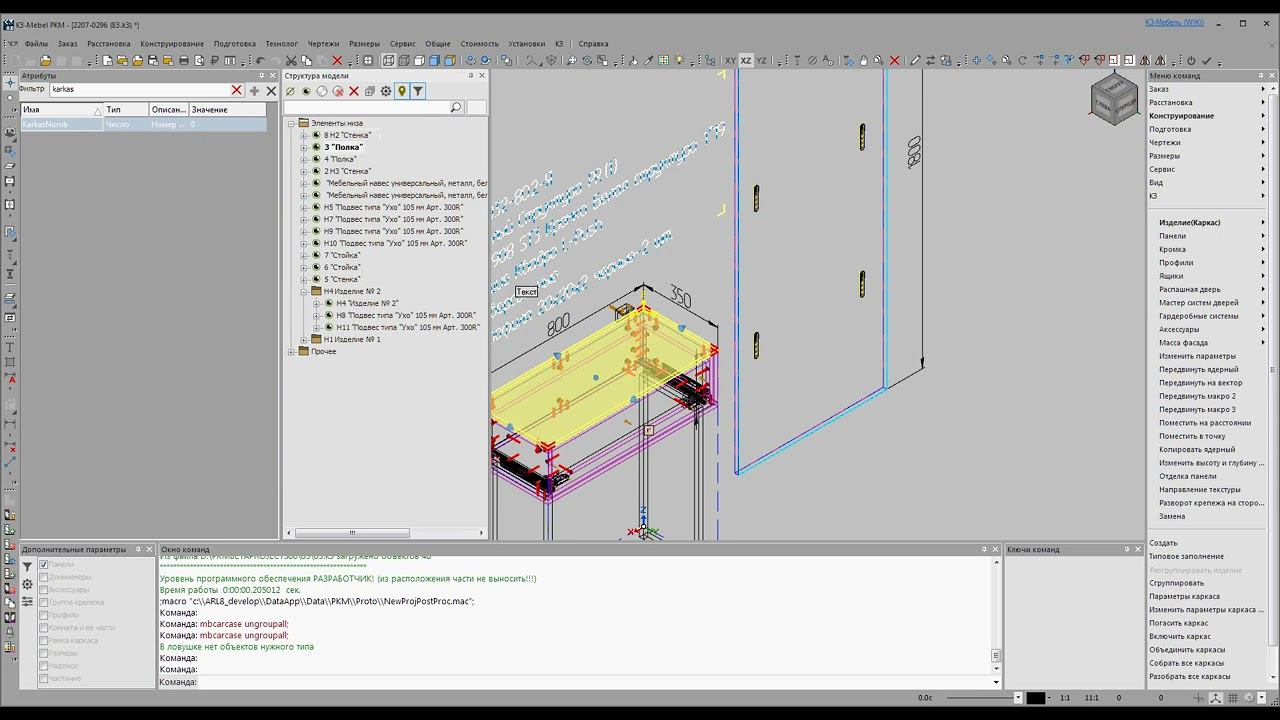This screenshot has width=1280, height=720.
Task: Open the Чертежи menu in menu bar
Action: point(323,44)
